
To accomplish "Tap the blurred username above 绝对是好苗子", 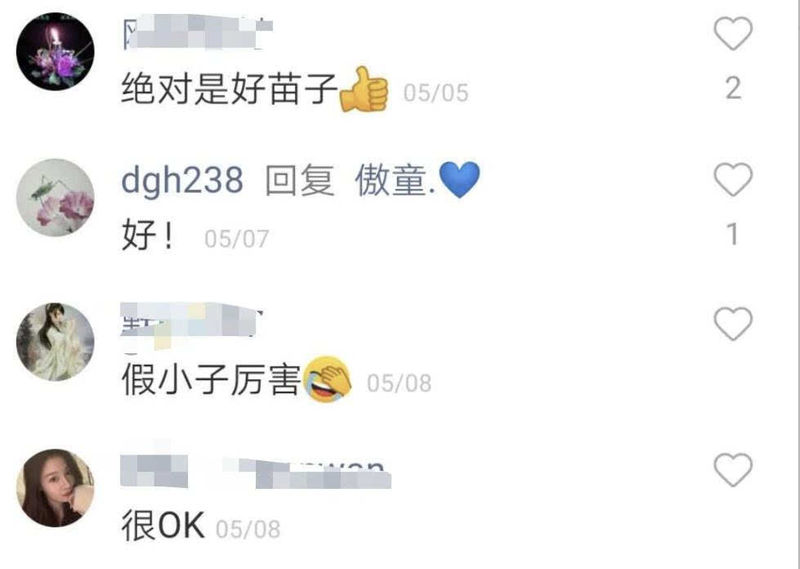I will click(198, 32).
